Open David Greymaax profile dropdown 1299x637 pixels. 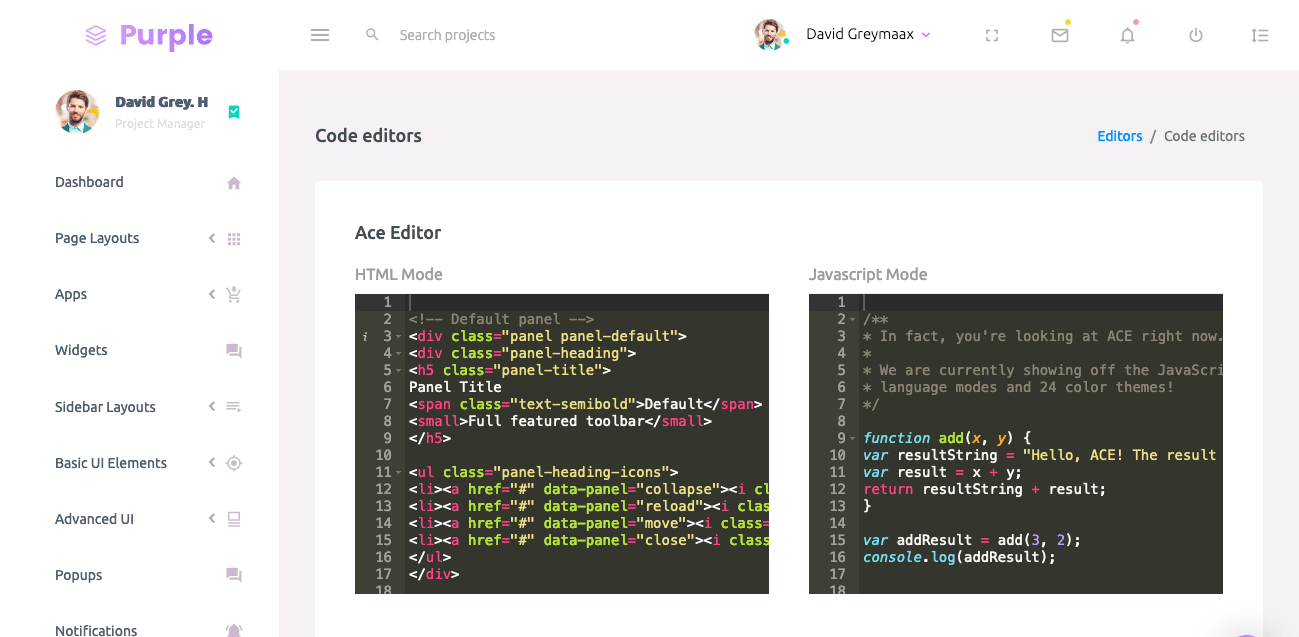[x=843, y=35]
